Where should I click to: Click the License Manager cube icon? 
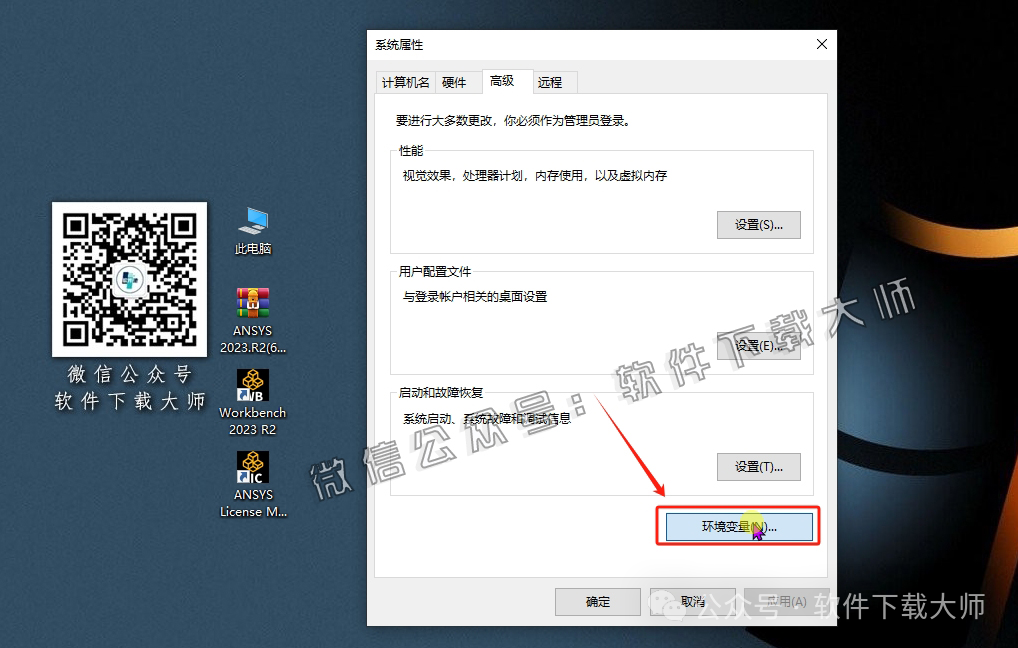(x=252, y=465)
